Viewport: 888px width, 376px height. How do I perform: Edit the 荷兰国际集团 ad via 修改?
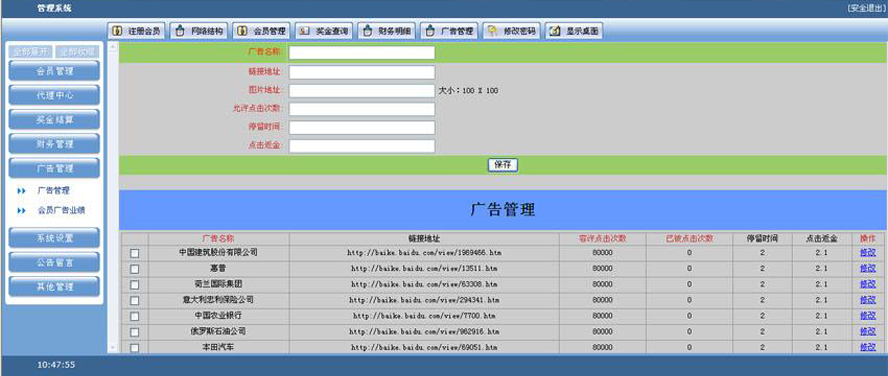pyautogui.click(x=867, y=284)
